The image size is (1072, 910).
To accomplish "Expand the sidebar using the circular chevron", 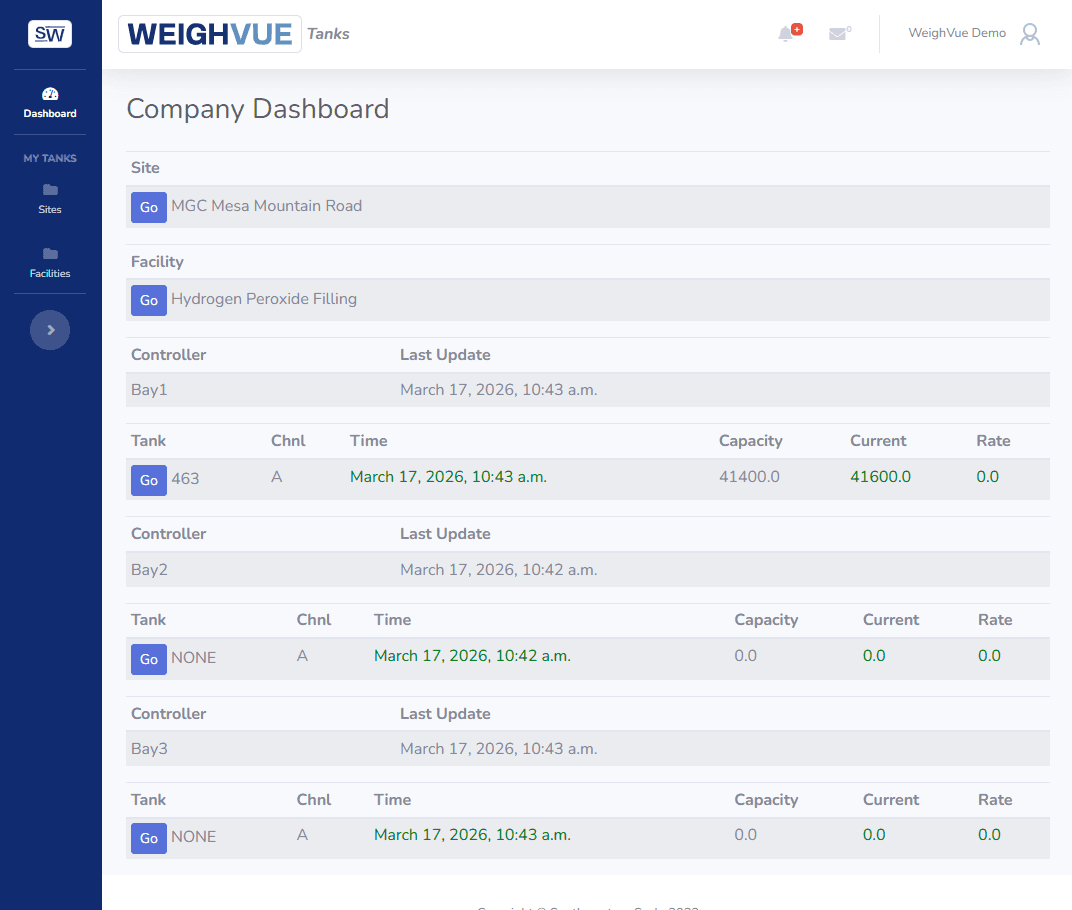I will tap(50, 329).
